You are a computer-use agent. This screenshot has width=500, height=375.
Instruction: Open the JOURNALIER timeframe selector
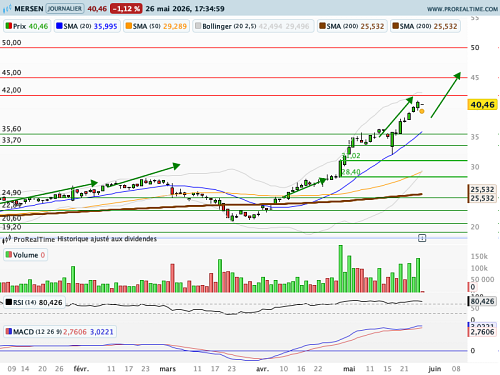coord(65,9)
